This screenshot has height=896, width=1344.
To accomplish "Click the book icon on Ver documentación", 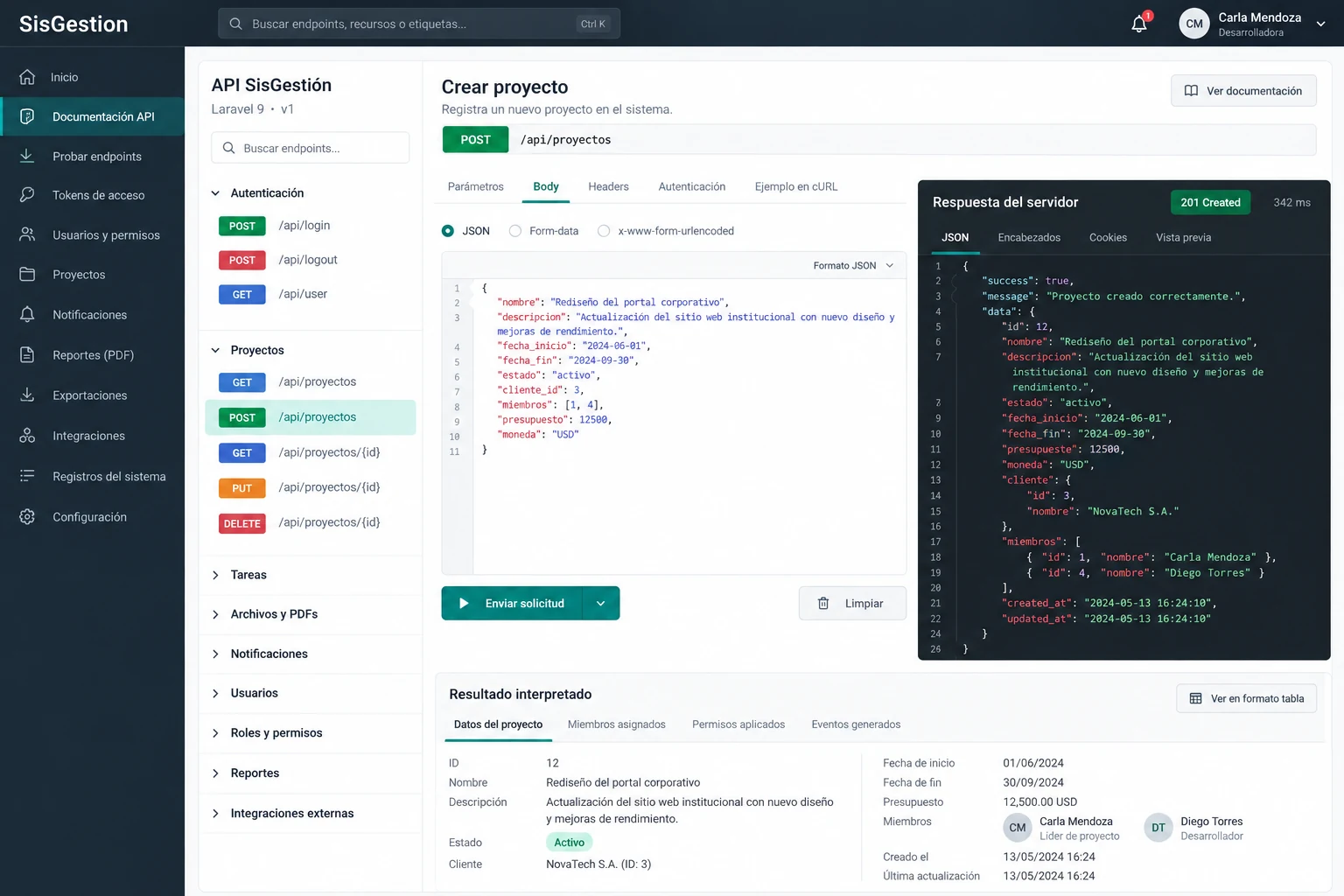I will click(1191, 91).
